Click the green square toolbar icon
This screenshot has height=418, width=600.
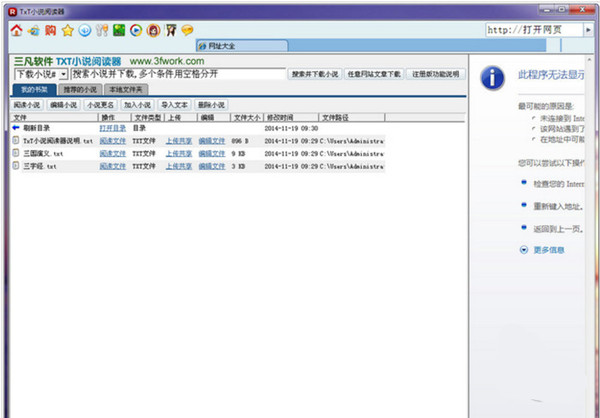(x=119, y=30)
